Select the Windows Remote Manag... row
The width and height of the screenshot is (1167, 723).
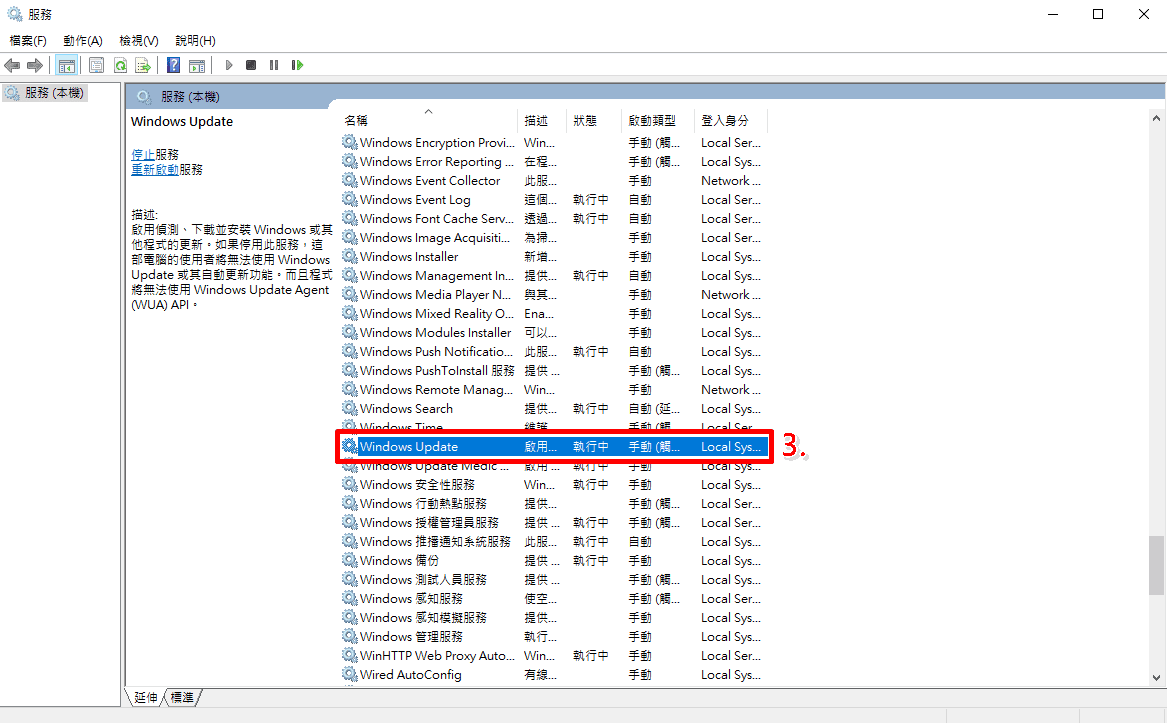(554, 389)
